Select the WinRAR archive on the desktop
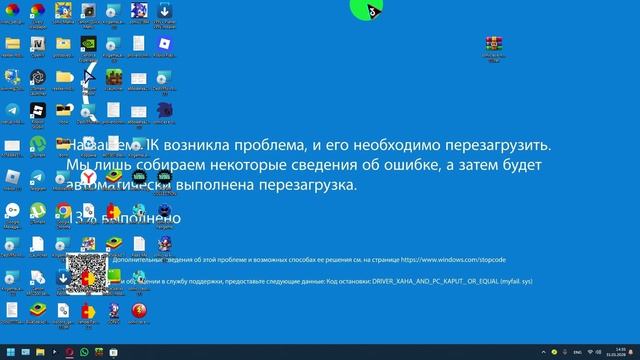The image size is (640, 360). pos(493,44)
